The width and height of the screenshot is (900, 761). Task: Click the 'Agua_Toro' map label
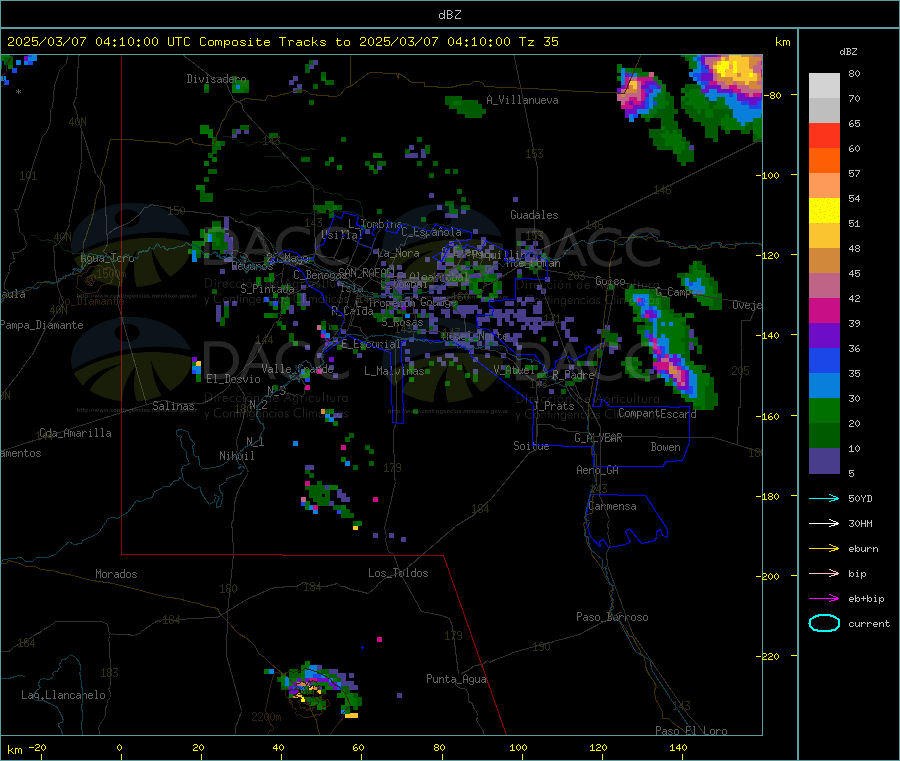(107, 258)
